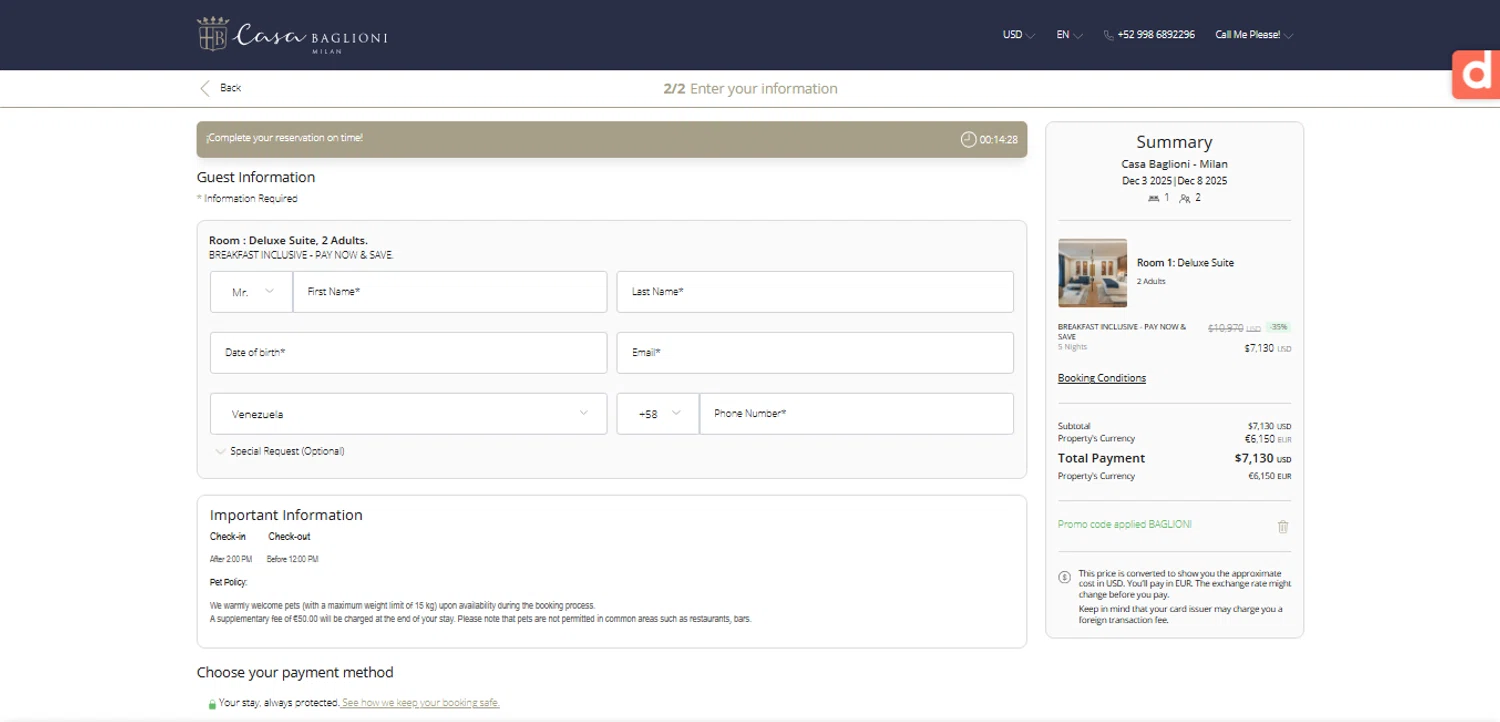Remove promo code with the trash icon
This screenshot has width=1500, height=722.
click(x=1283, y=526)
